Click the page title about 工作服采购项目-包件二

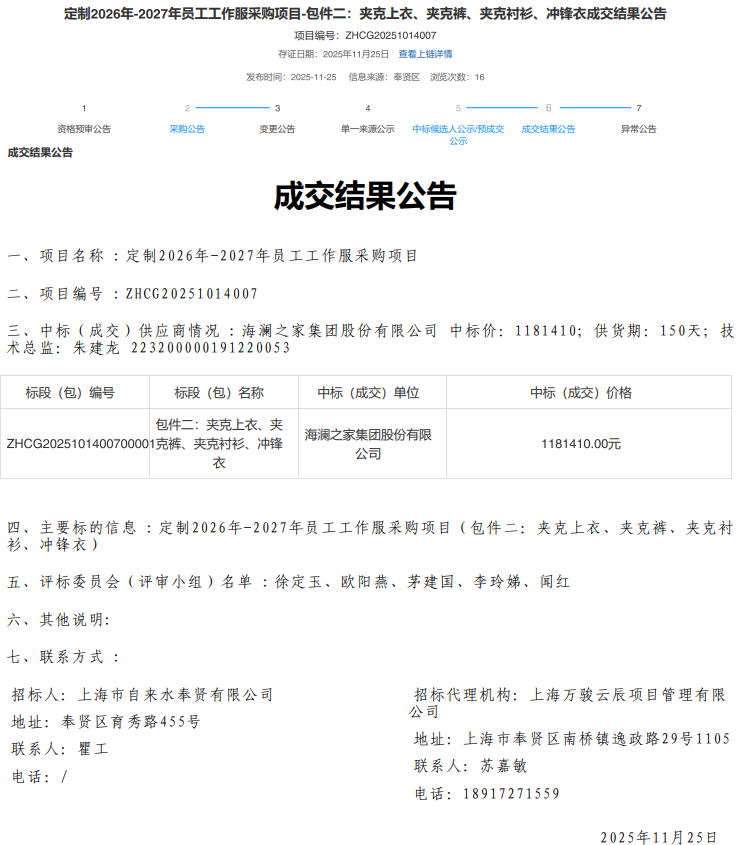point(365,14)
